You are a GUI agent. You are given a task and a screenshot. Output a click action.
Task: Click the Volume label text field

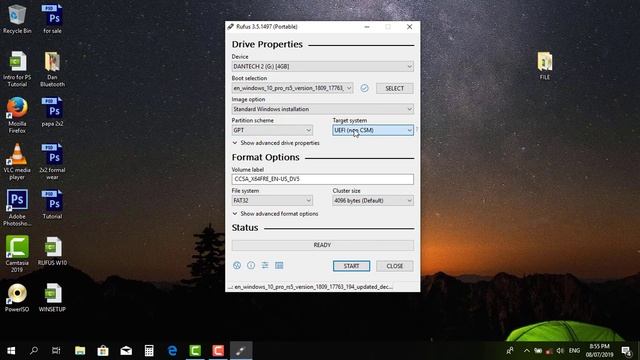point(322,179)
